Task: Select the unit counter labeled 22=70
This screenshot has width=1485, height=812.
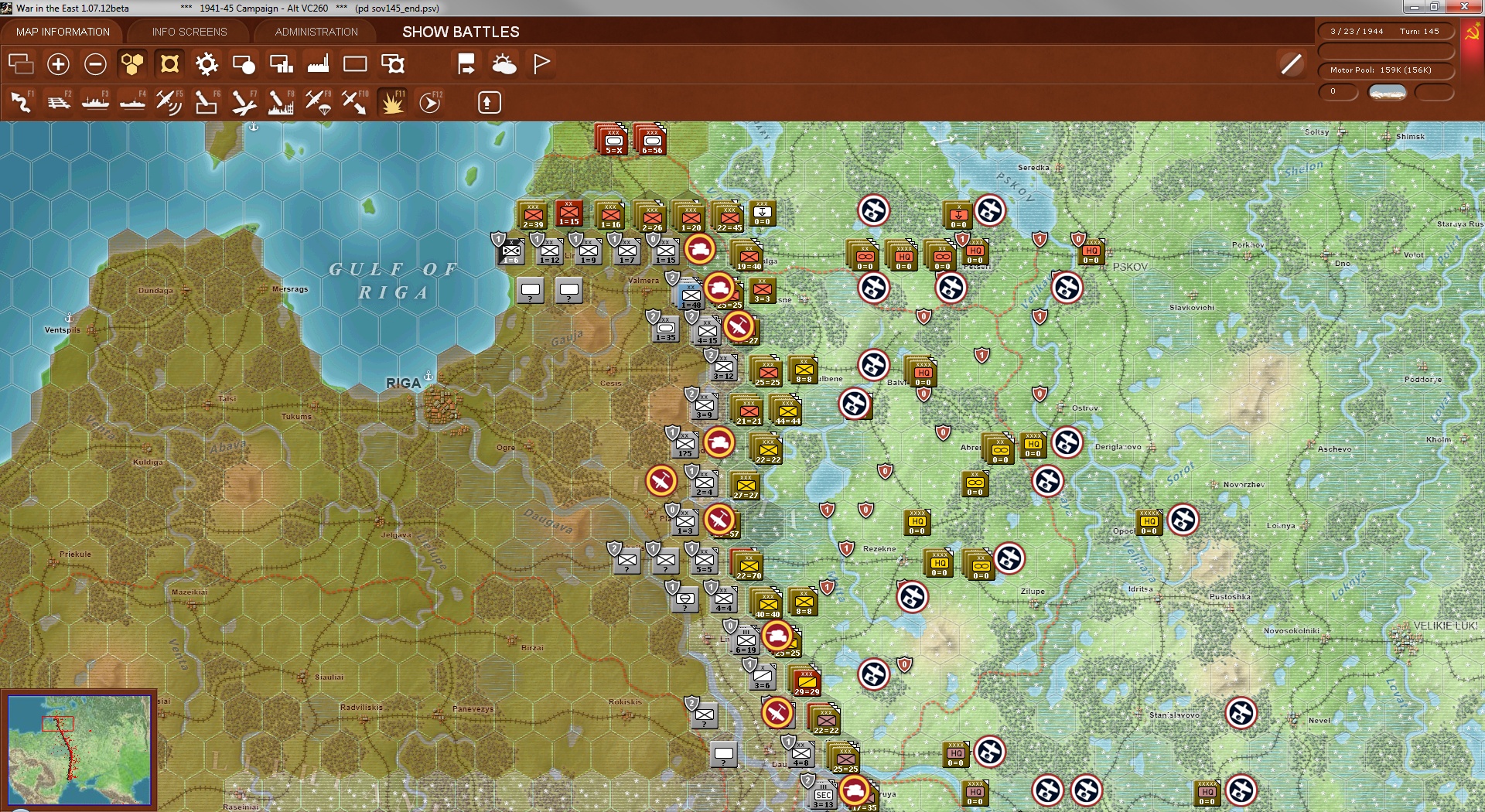Action: [x=748, y=567]
